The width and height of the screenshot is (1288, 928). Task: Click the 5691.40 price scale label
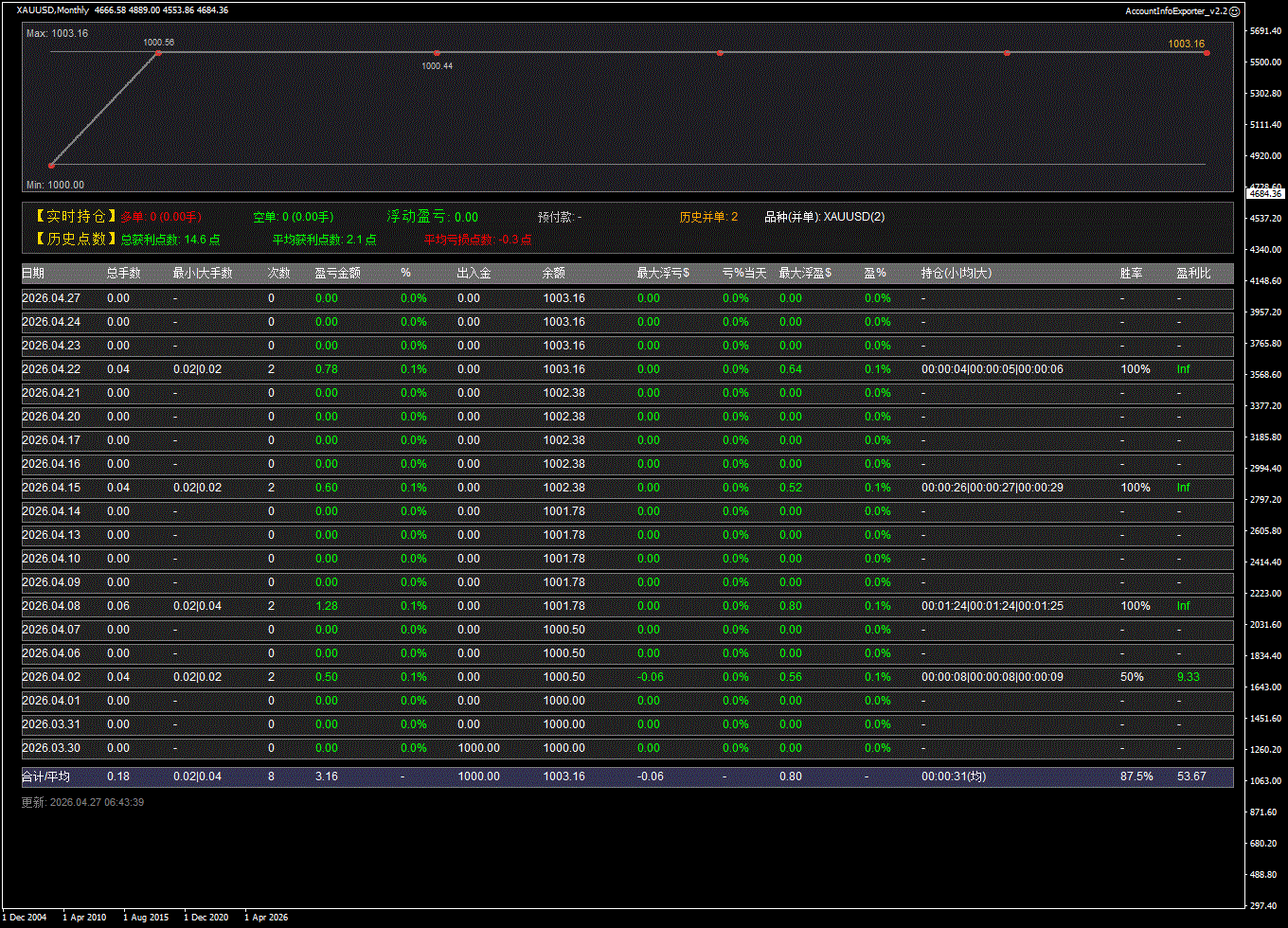(x=1264, y=31)
